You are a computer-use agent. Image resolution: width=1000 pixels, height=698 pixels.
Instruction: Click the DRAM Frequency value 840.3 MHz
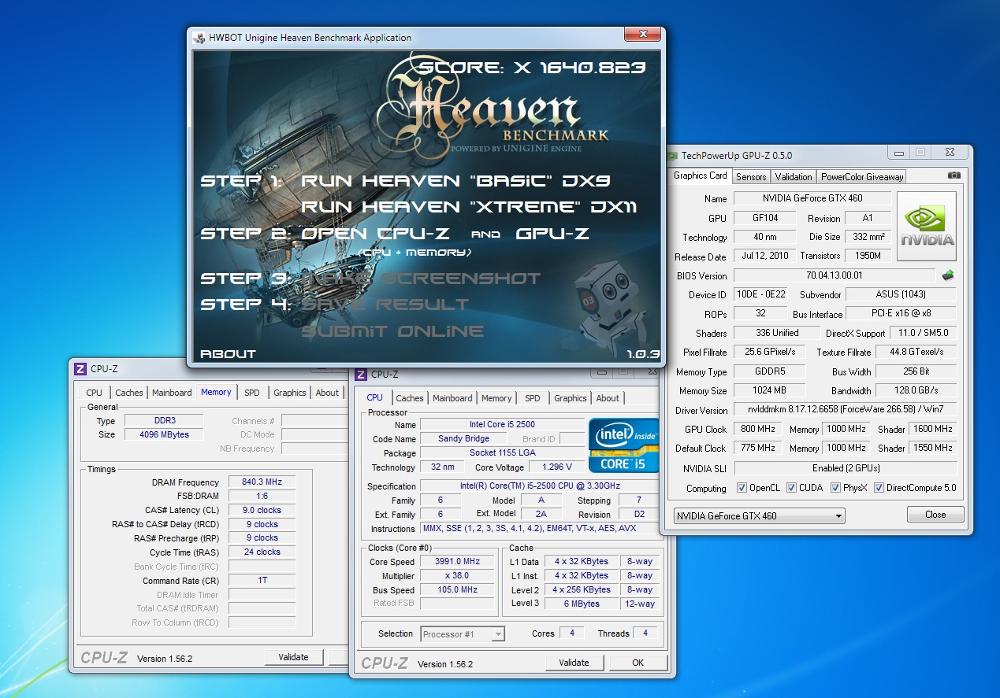pos(261,482)
